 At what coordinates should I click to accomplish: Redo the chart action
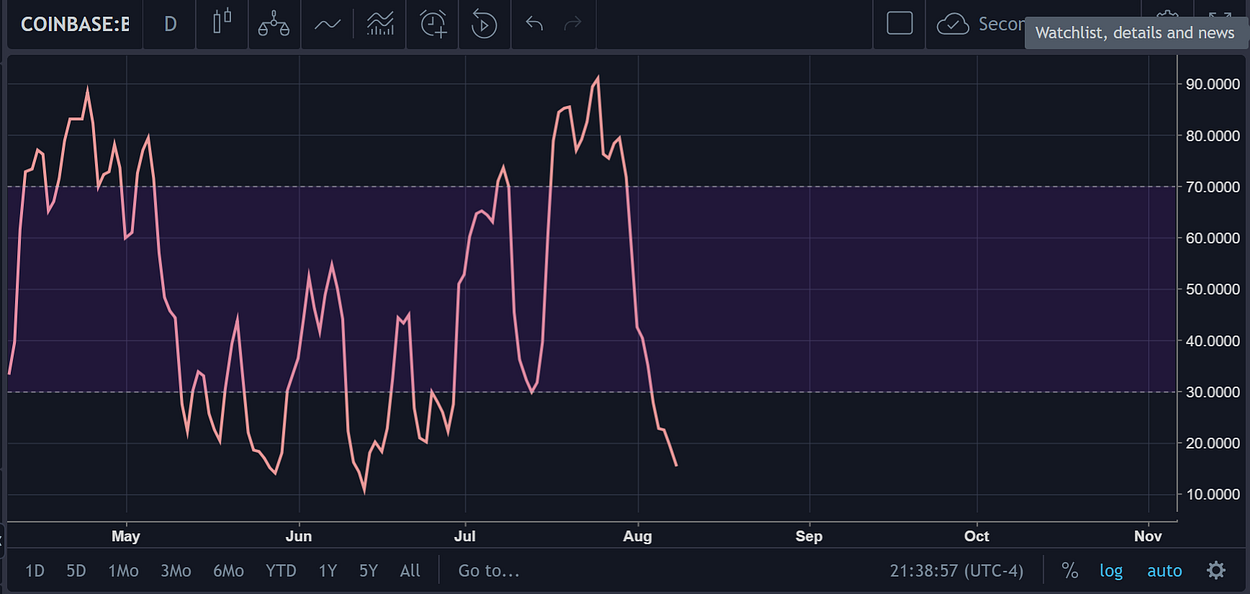tap(573, 24)
